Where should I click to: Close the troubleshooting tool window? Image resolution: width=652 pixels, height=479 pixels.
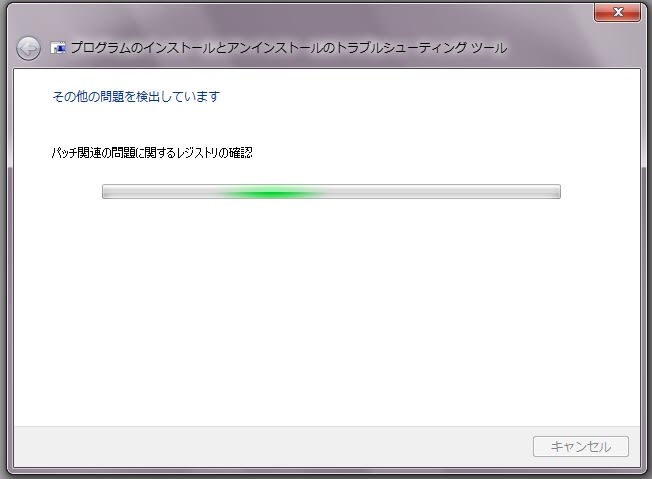(x=617, y=12)
